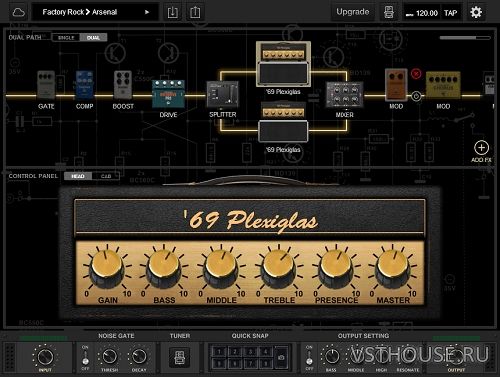
Task: Click the Noise Gate THRESH knob
Action: click(109, 356)
